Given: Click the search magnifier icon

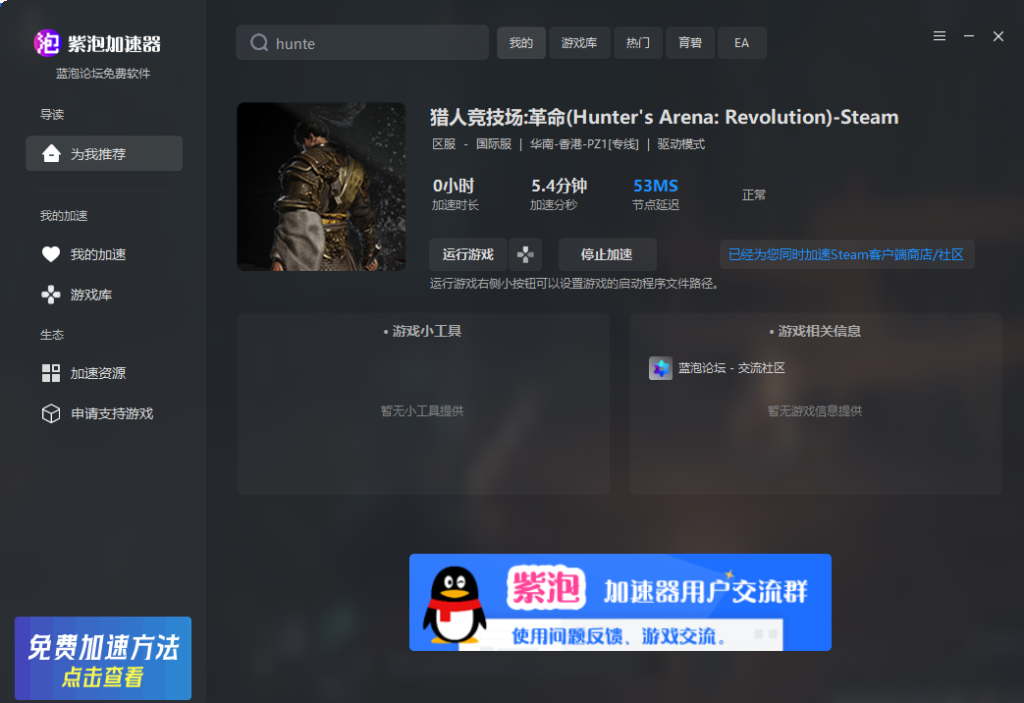Looking at the screenshot, I should (x=259, y=43).
